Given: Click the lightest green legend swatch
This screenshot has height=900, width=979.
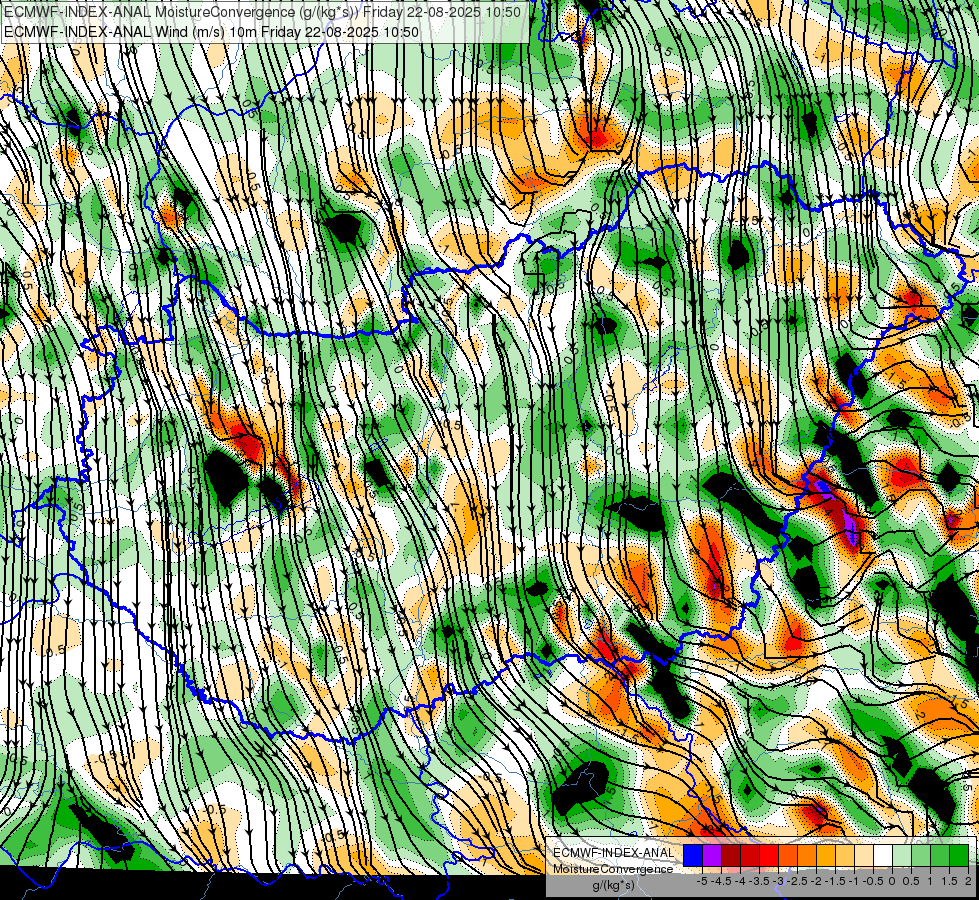Looking at the screenshot, I should point(902,856).
